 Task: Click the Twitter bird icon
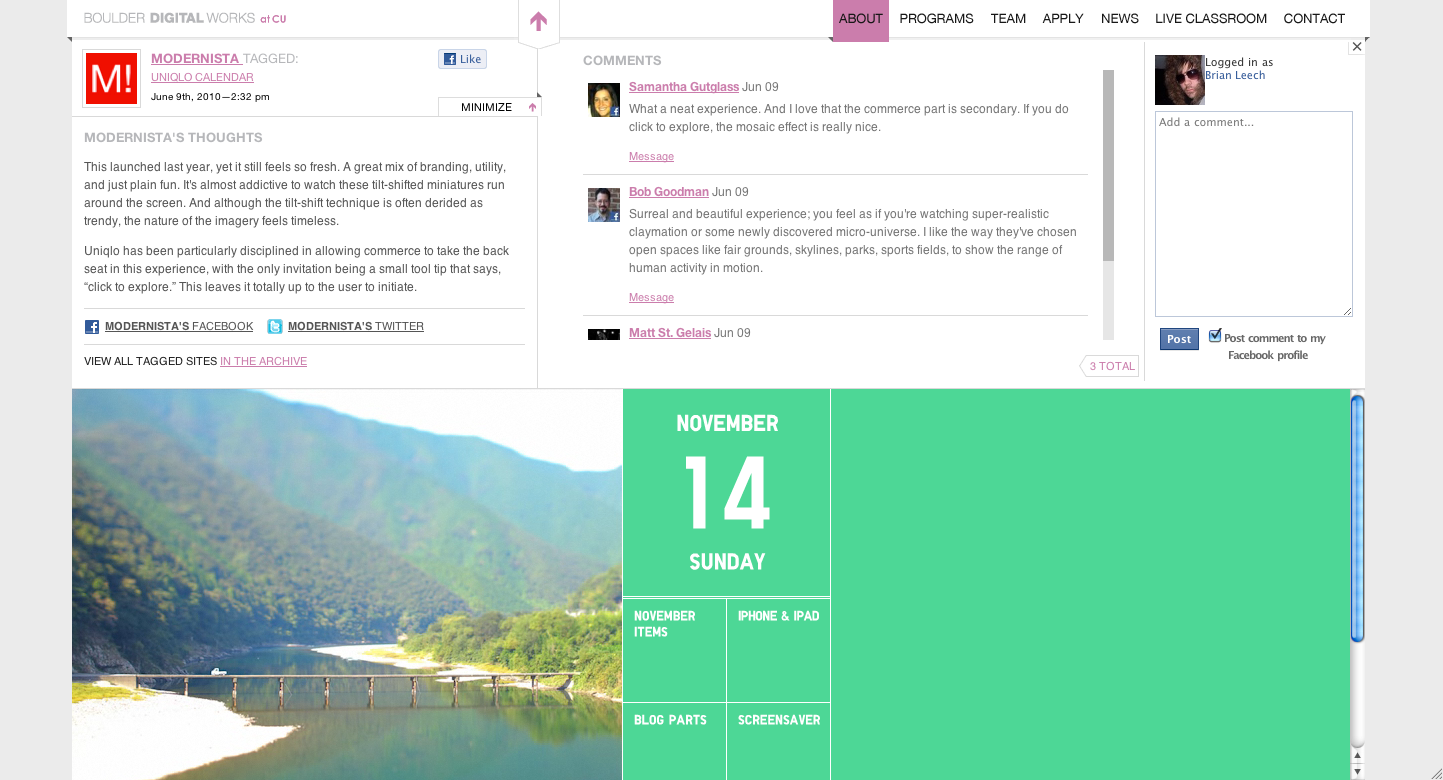275,327
